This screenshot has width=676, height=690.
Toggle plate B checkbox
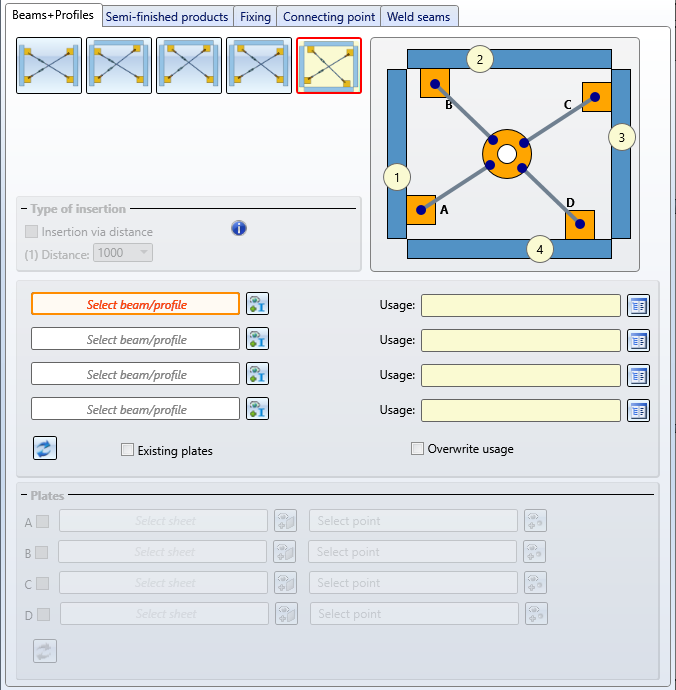pyautogui.click(x=42, y=552)
